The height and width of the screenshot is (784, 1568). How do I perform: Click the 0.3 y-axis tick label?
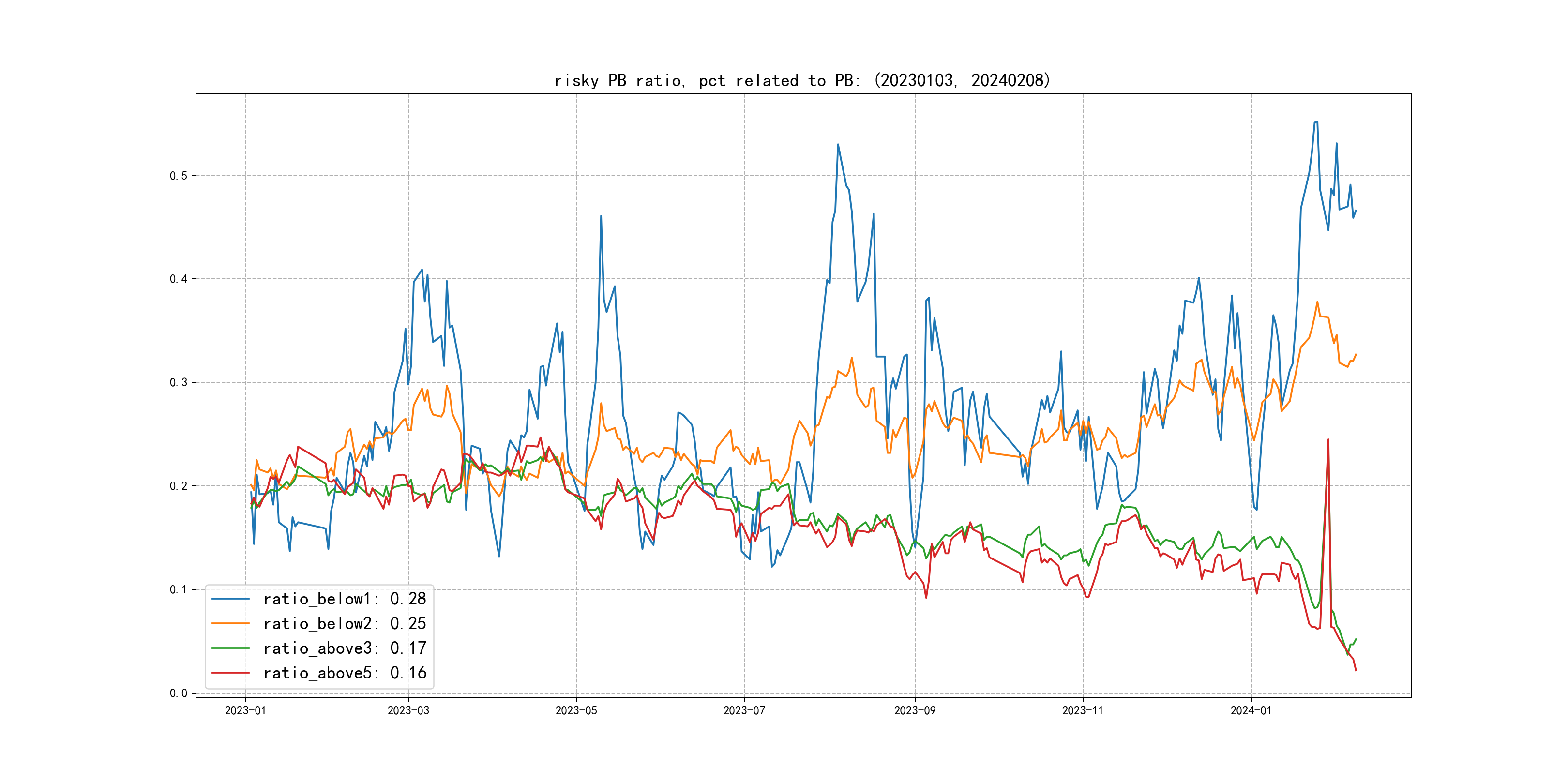click(179, 383)
